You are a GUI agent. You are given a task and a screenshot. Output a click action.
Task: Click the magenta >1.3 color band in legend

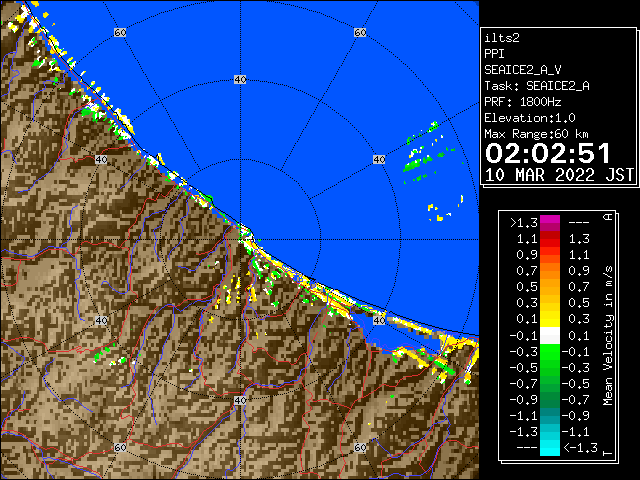point(550,223)
